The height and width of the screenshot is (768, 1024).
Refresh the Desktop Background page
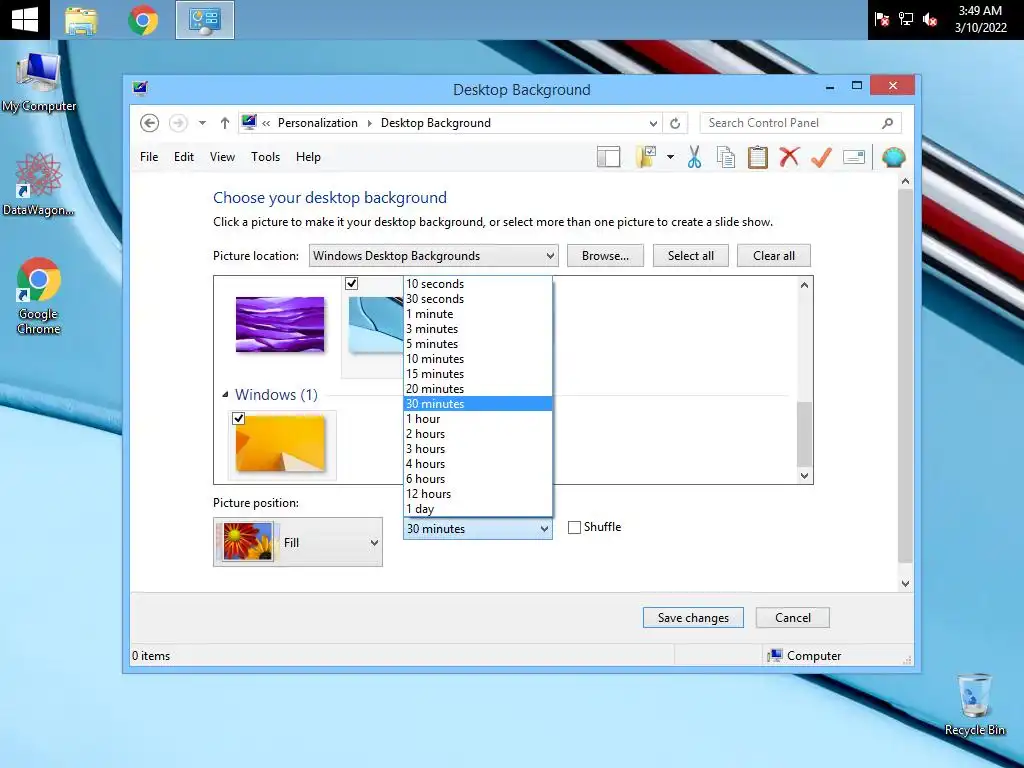(675, 123)
